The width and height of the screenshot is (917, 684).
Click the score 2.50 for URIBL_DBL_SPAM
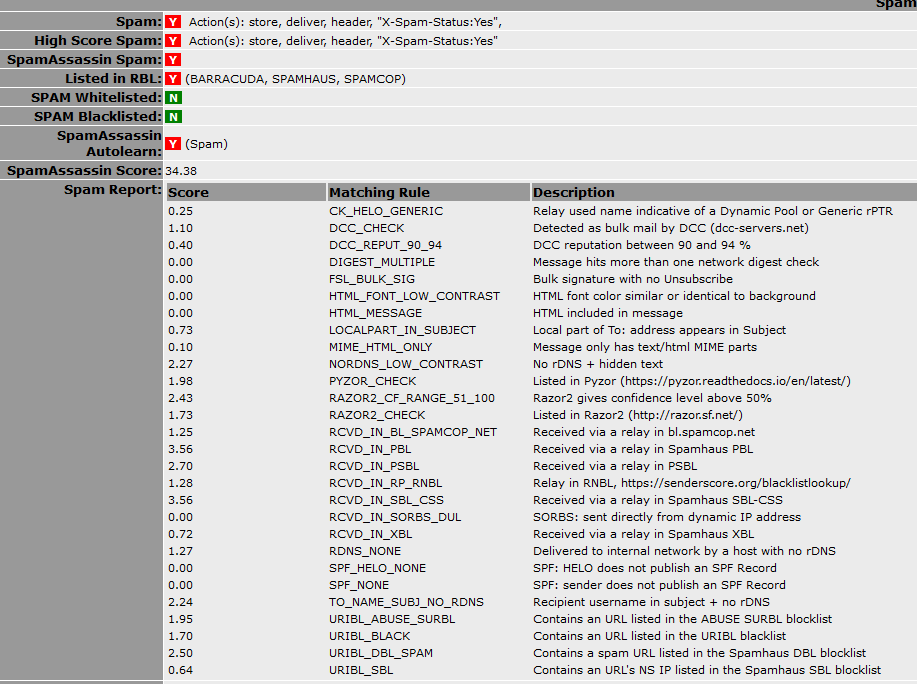coord(181,652)
